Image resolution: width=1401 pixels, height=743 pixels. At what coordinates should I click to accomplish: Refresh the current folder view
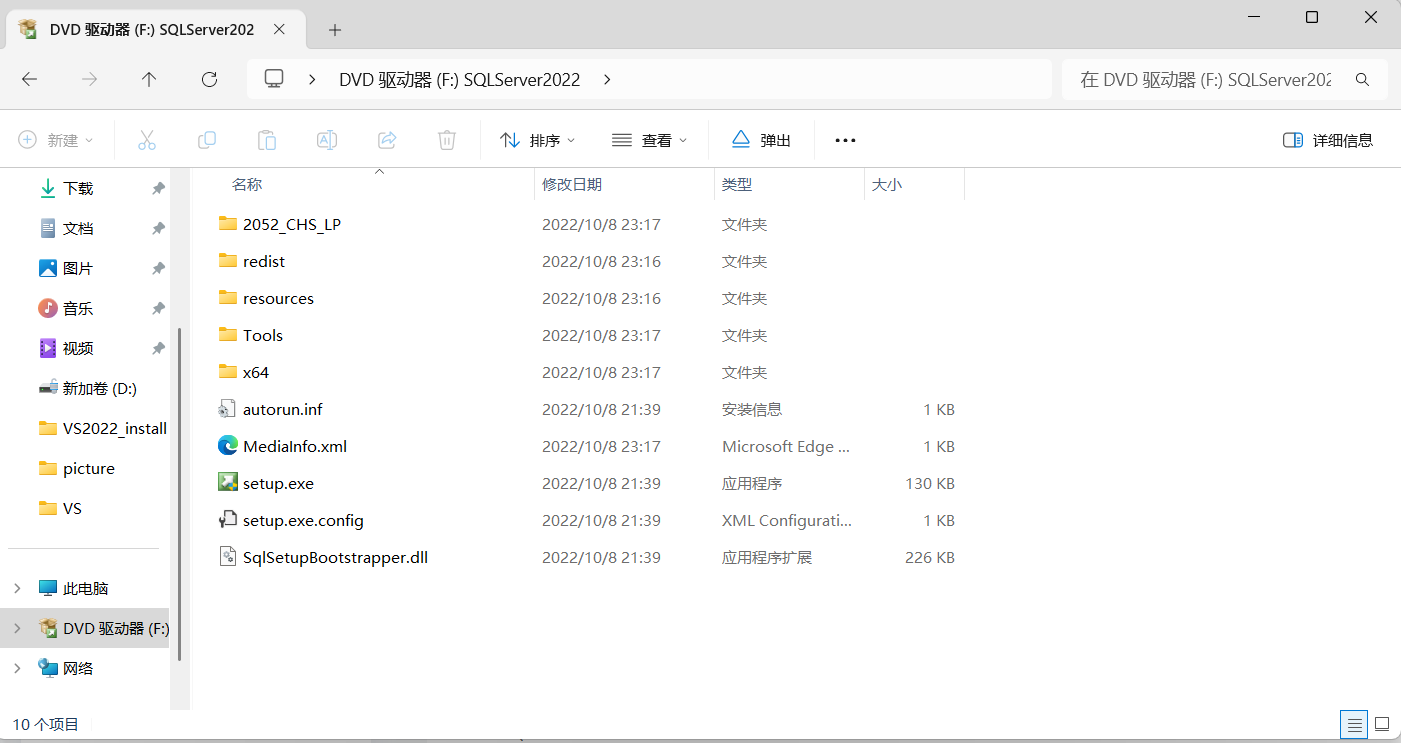click(209, 79)
